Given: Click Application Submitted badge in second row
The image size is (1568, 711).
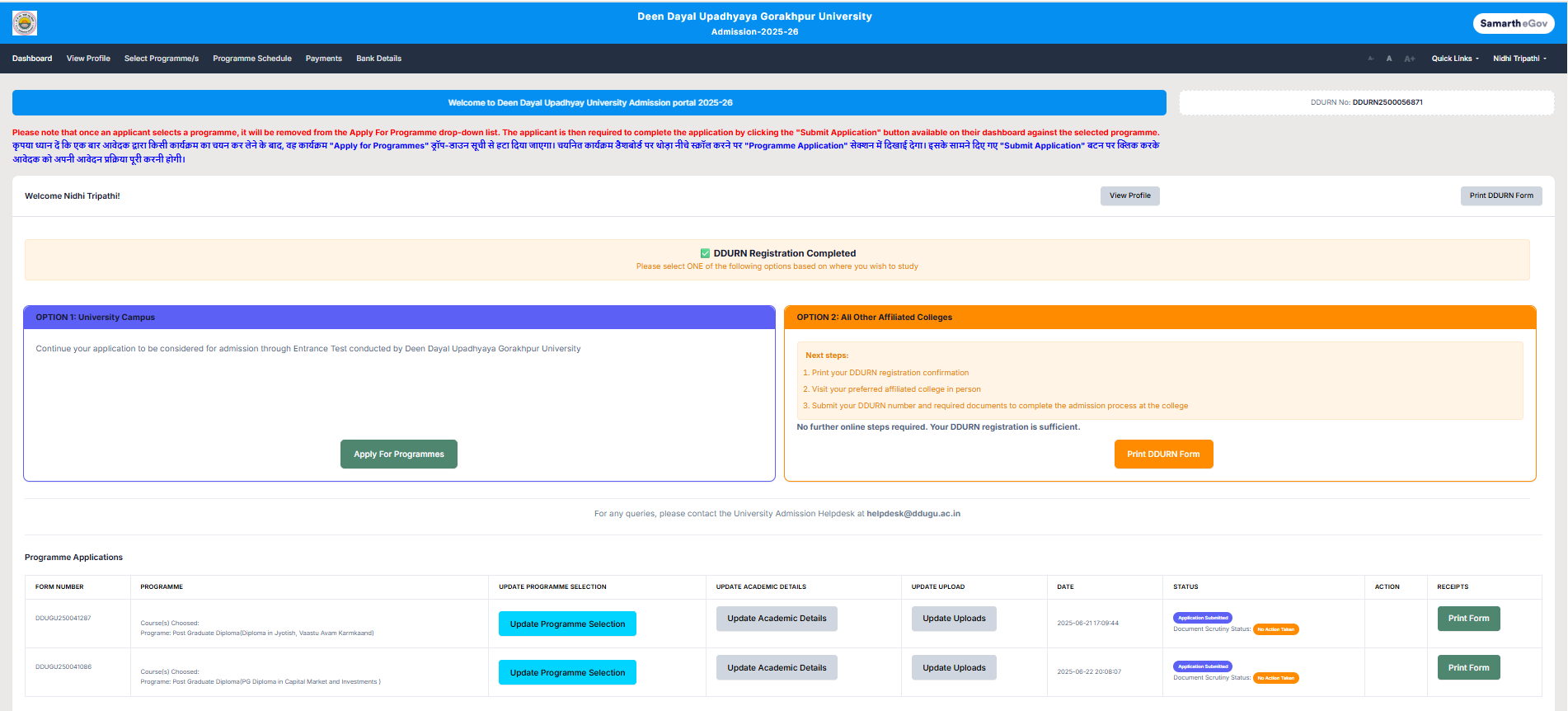Looking at the screenshot, I should 1203,666.
